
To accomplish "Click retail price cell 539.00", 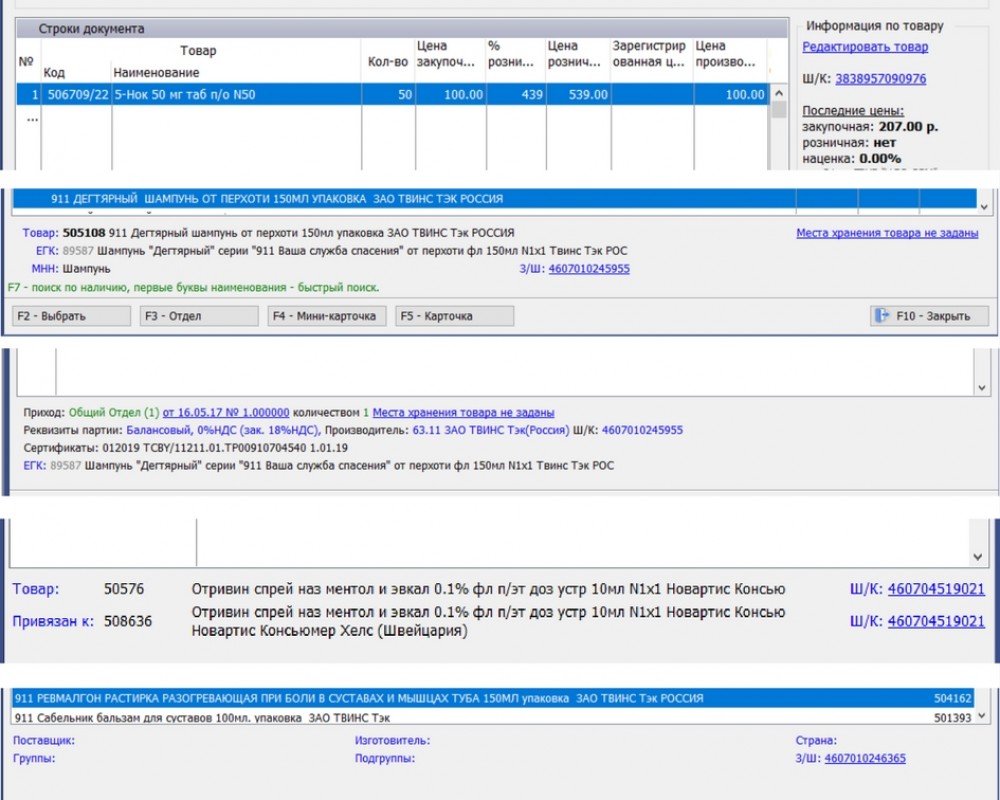I will [x=578, y=94].
